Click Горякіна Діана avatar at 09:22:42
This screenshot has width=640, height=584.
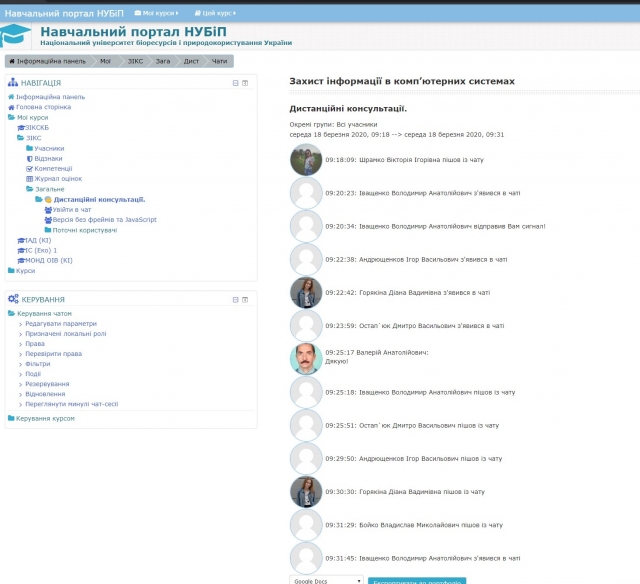pos(306,293)
